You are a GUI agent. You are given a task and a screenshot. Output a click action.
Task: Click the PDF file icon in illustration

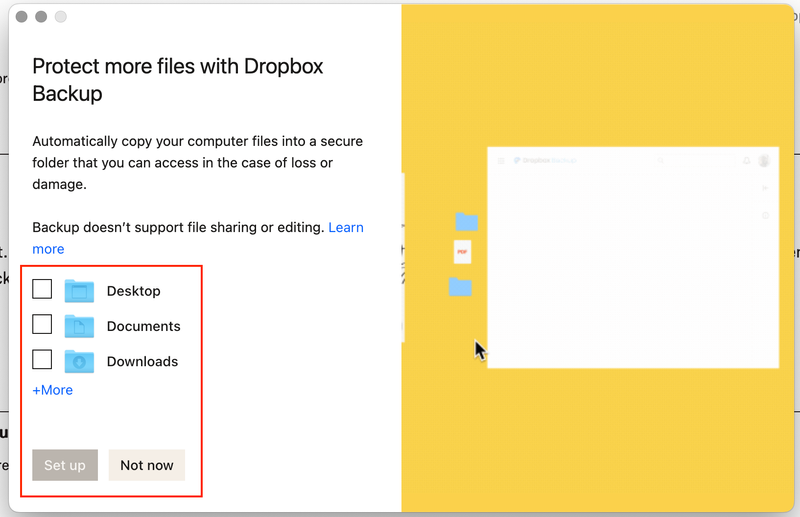coord(462,252)
